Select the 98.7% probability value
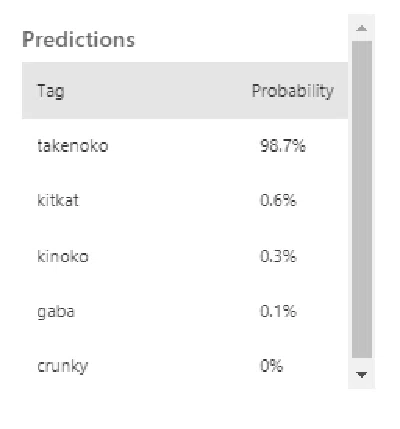 [x=283, y=146]
